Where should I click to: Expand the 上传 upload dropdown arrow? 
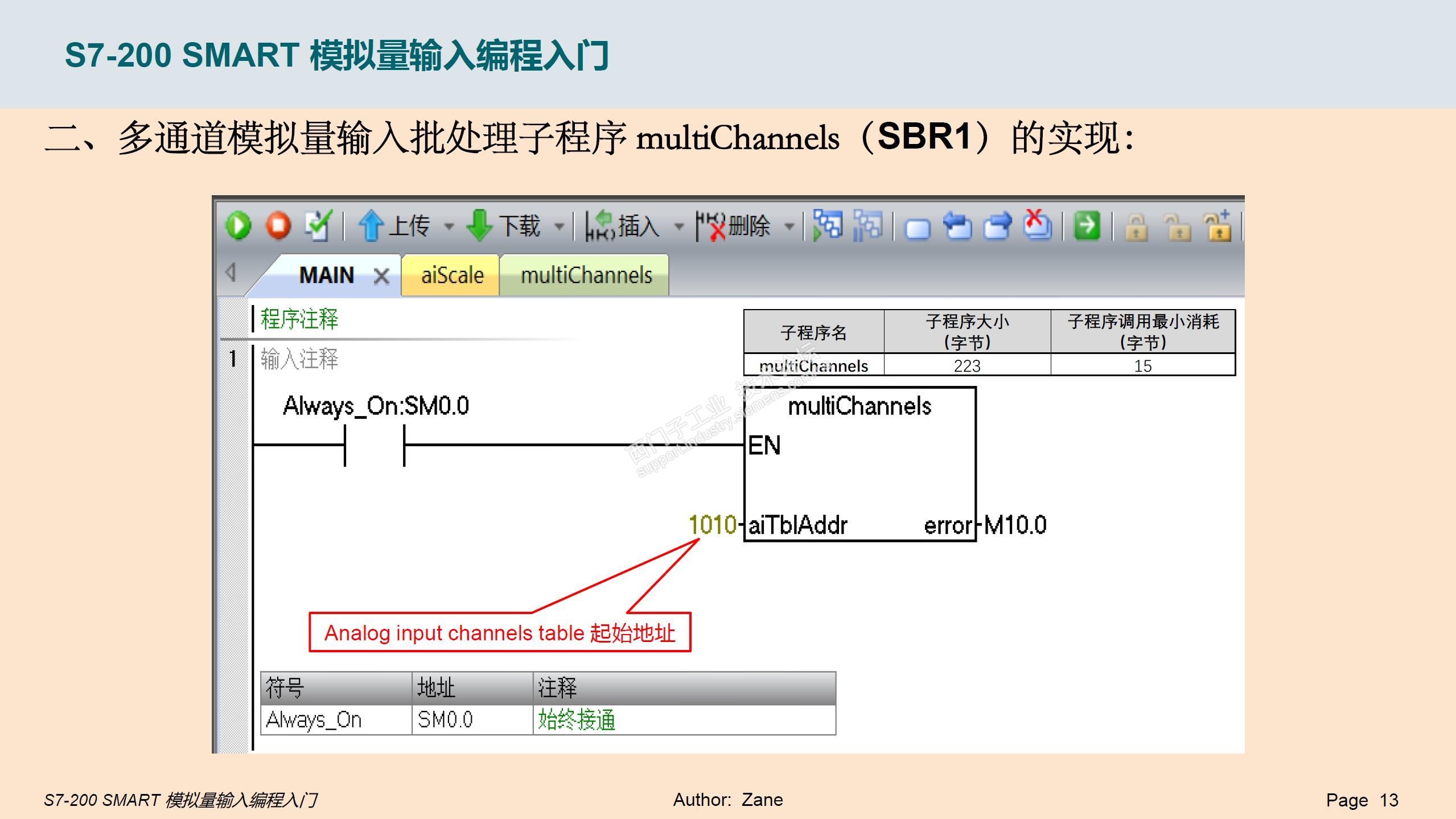(449, 227)
